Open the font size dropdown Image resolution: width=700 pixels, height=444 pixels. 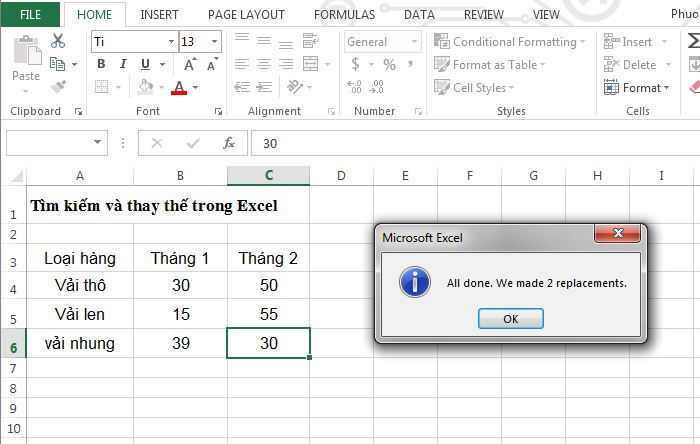click(215, 42)
